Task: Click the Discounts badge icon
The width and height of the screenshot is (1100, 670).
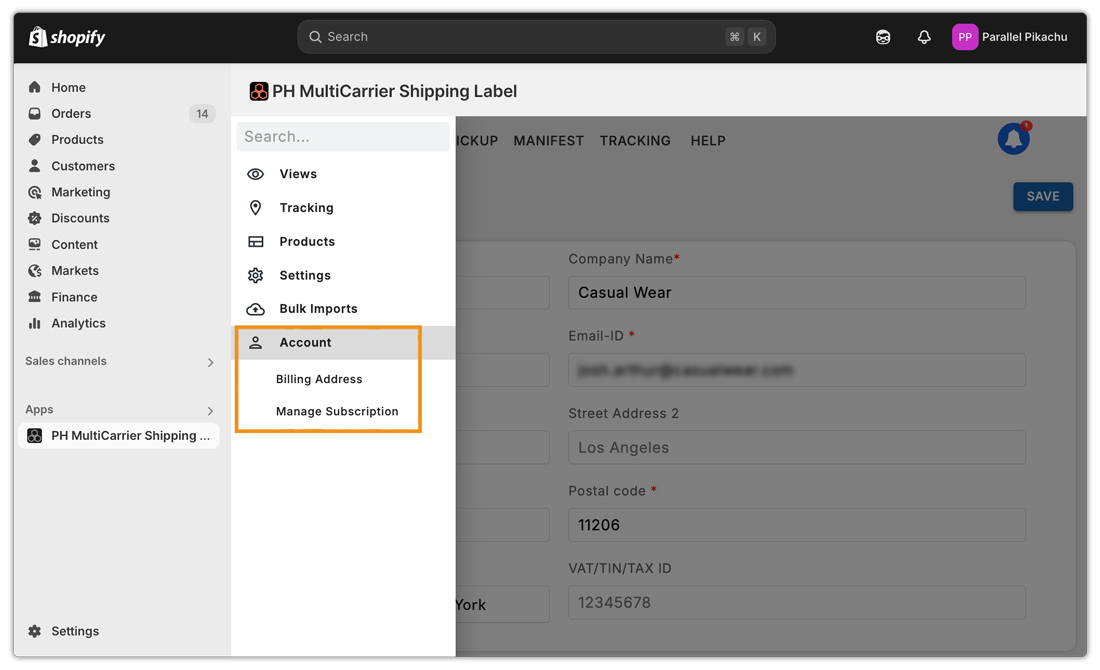Action: pyautogui.click(x=34, y=218)
